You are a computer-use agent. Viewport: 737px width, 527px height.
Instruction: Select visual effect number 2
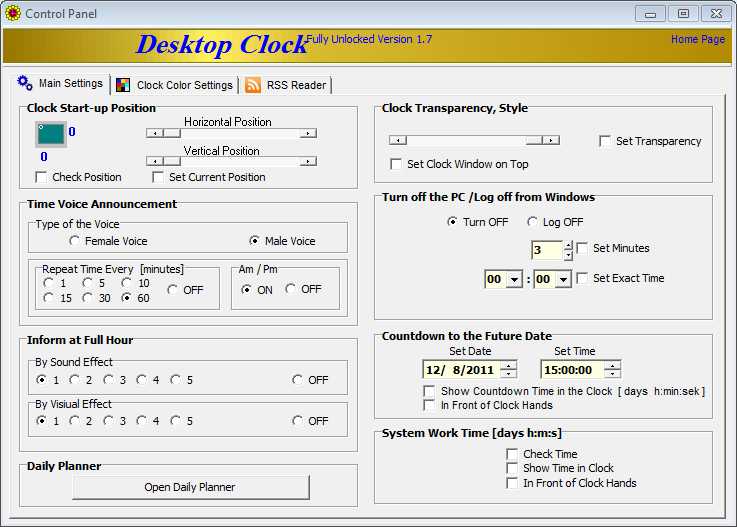74,420
